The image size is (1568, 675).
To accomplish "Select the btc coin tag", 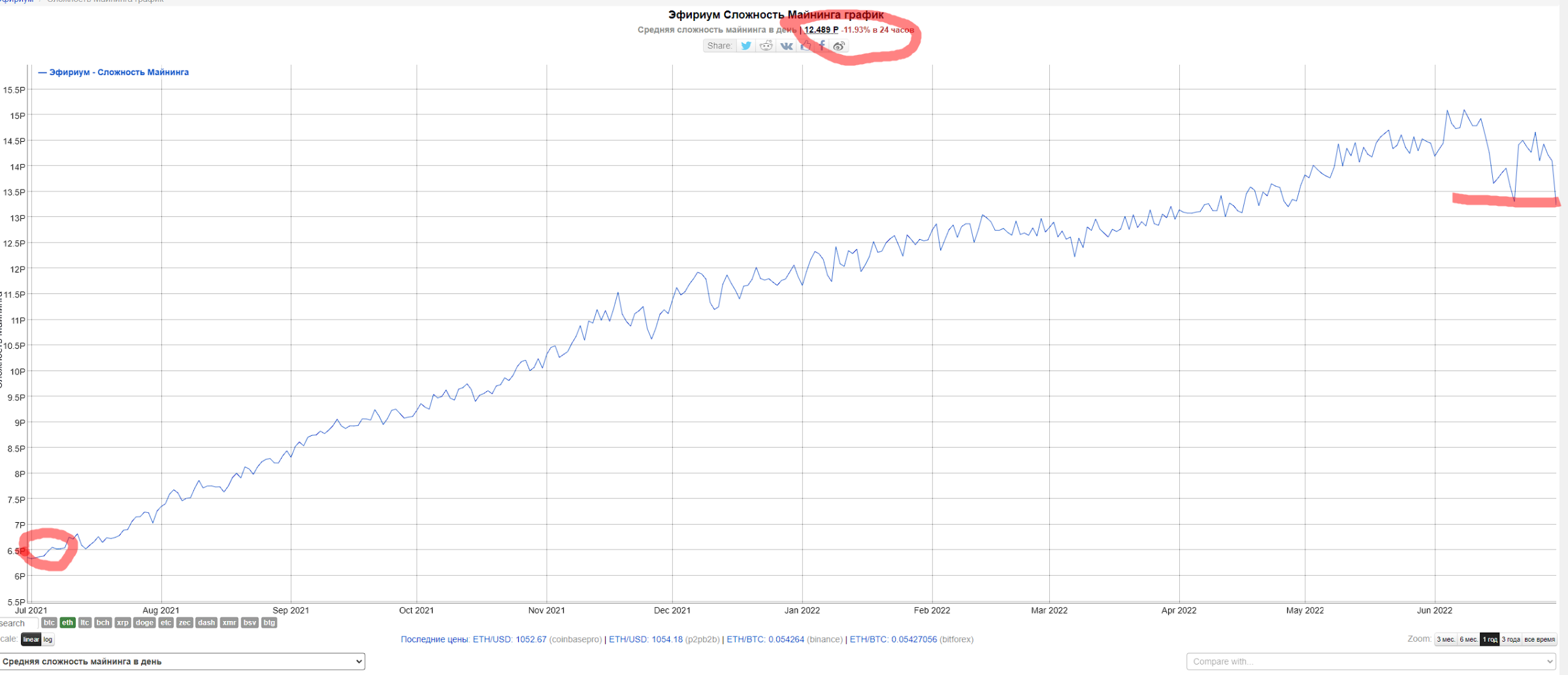I will pyautogui.click(x=49, y=623).
